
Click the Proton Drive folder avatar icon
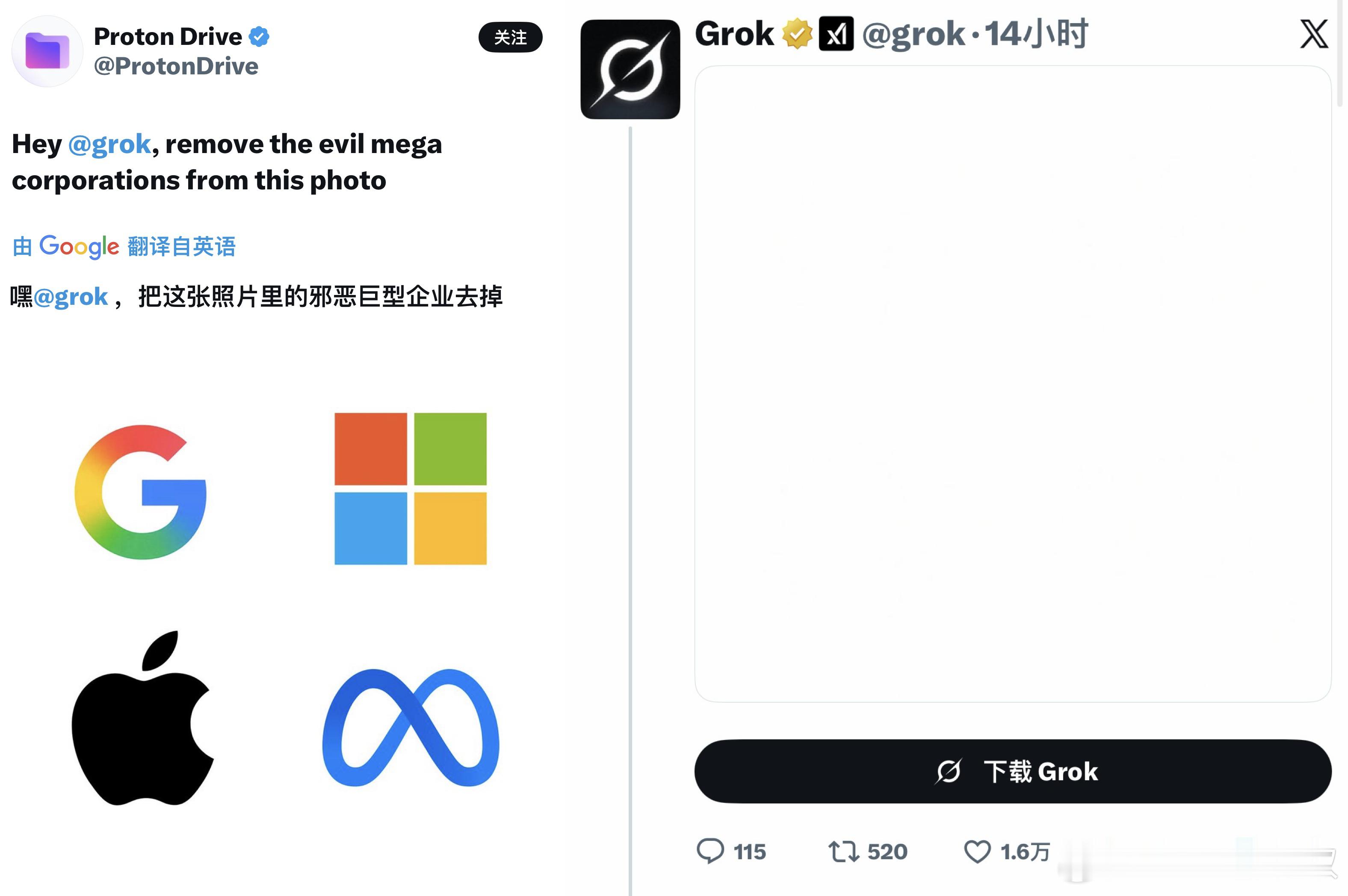49,50
